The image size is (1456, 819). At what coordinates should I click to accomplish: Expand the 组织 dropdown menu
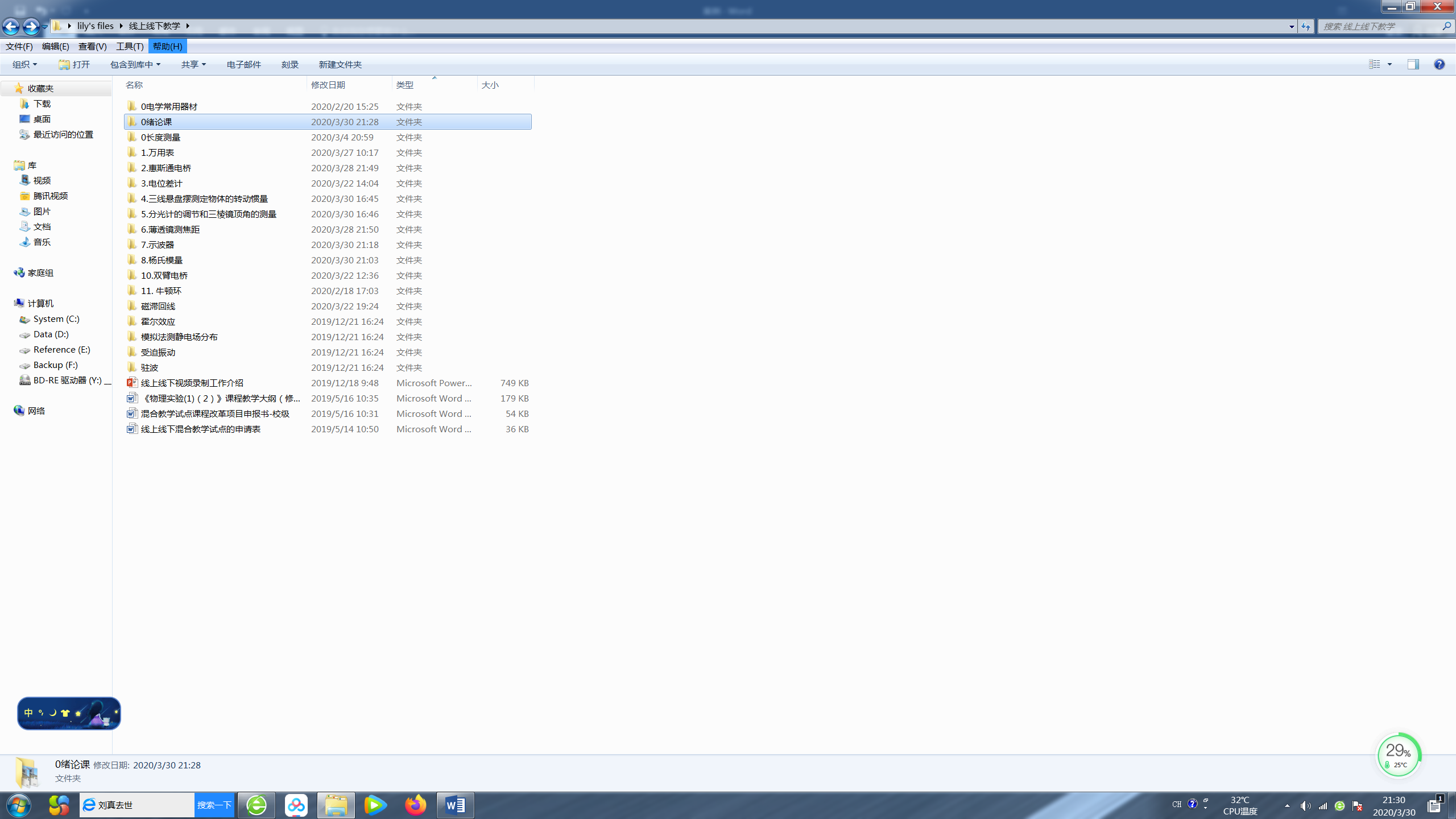[x=25, y=64]
